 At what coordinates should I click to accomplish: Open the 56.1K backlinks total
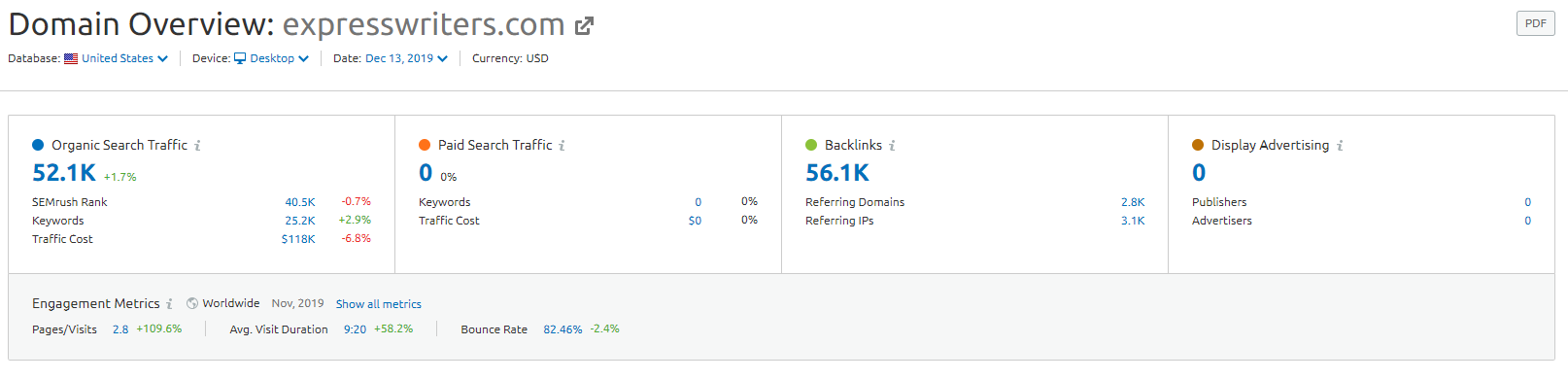(837, 173)
